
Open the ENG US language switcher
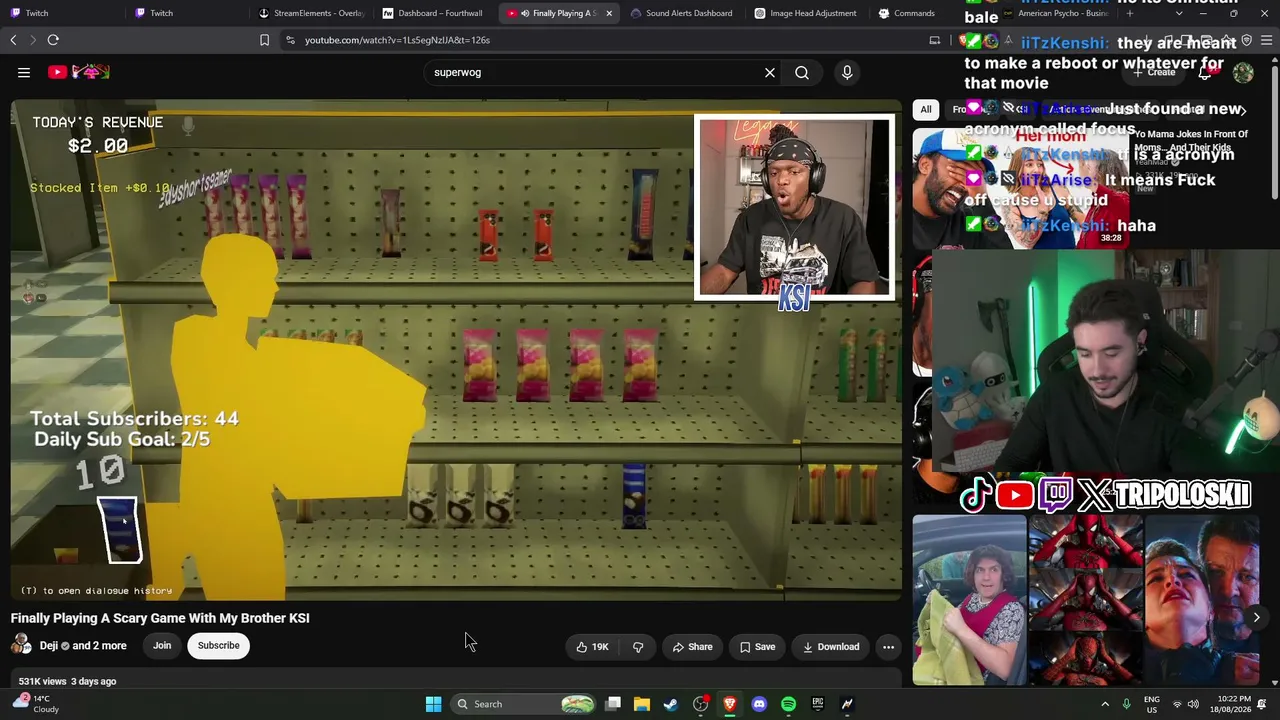click(x=1152, y=704)
